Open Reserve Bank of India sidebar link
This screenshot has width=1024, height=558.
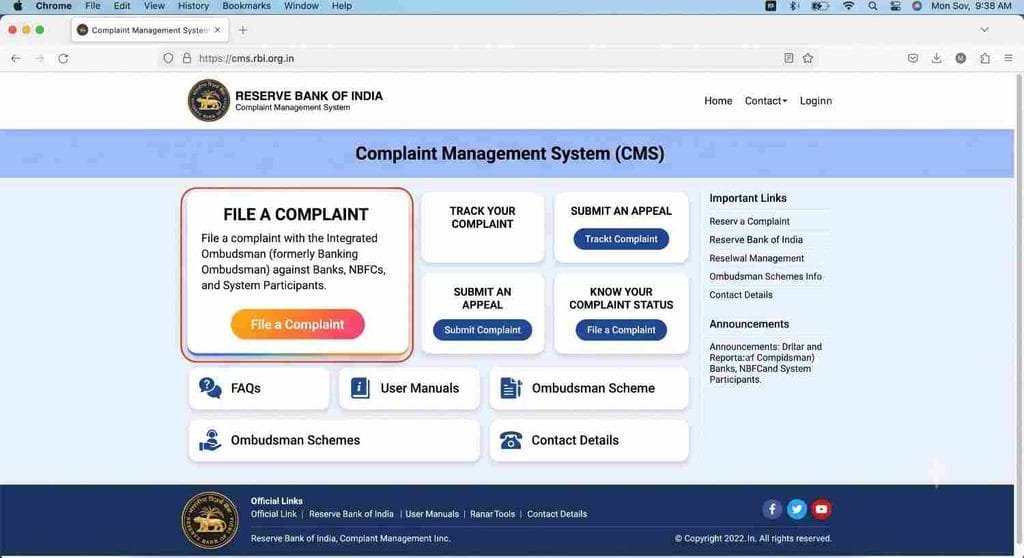click(756, 240)
